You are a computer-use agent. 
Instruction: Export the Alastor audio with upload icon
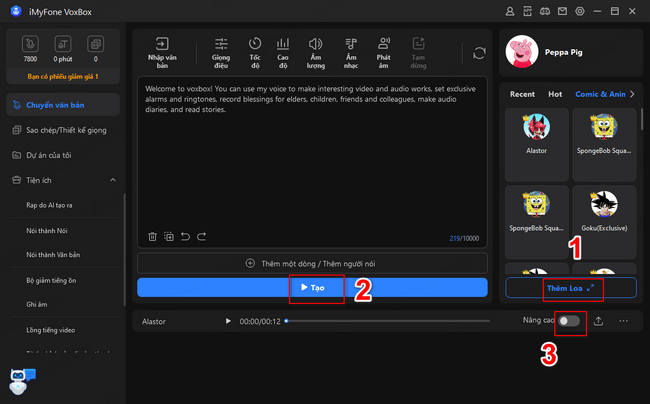pos(598,321)
